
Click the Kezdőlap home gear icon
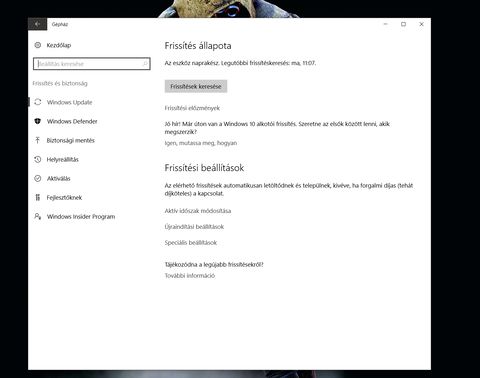click(x=38, y=45)
